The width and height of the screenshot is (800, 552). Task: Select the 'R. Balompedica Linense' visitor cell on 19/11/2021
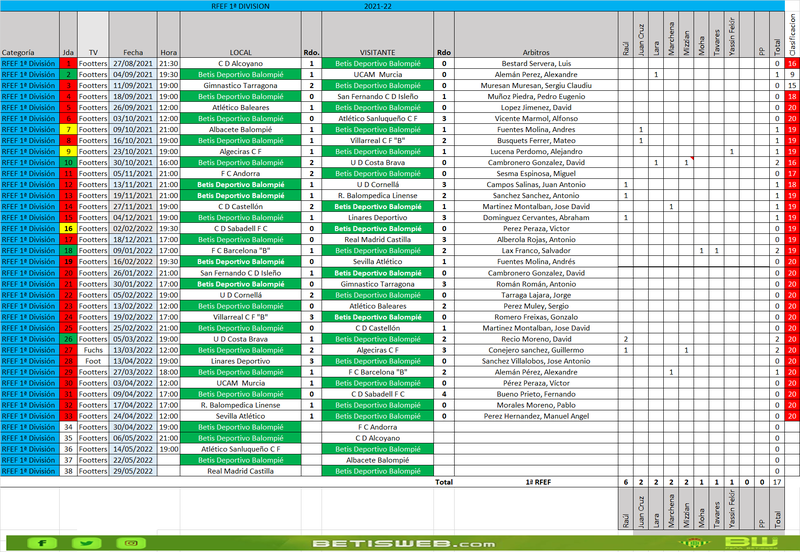(378, 195)
